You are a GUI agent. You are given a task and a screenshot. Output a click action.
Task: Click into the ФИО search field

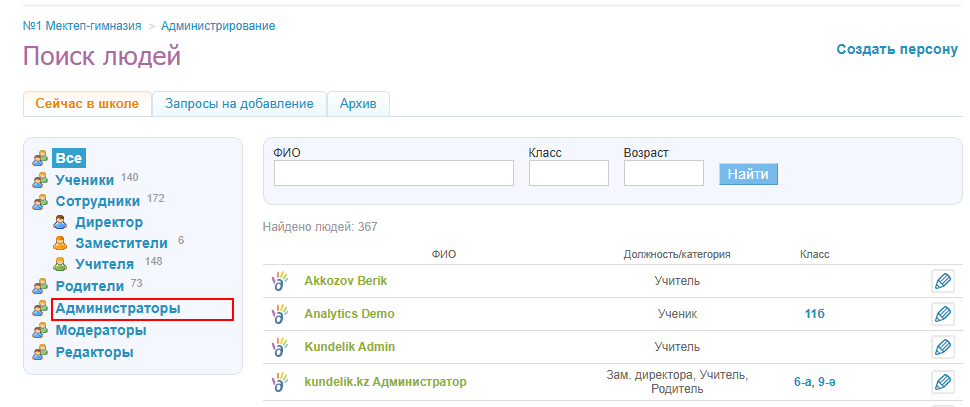pyautogui.click(x=393, y=173)
